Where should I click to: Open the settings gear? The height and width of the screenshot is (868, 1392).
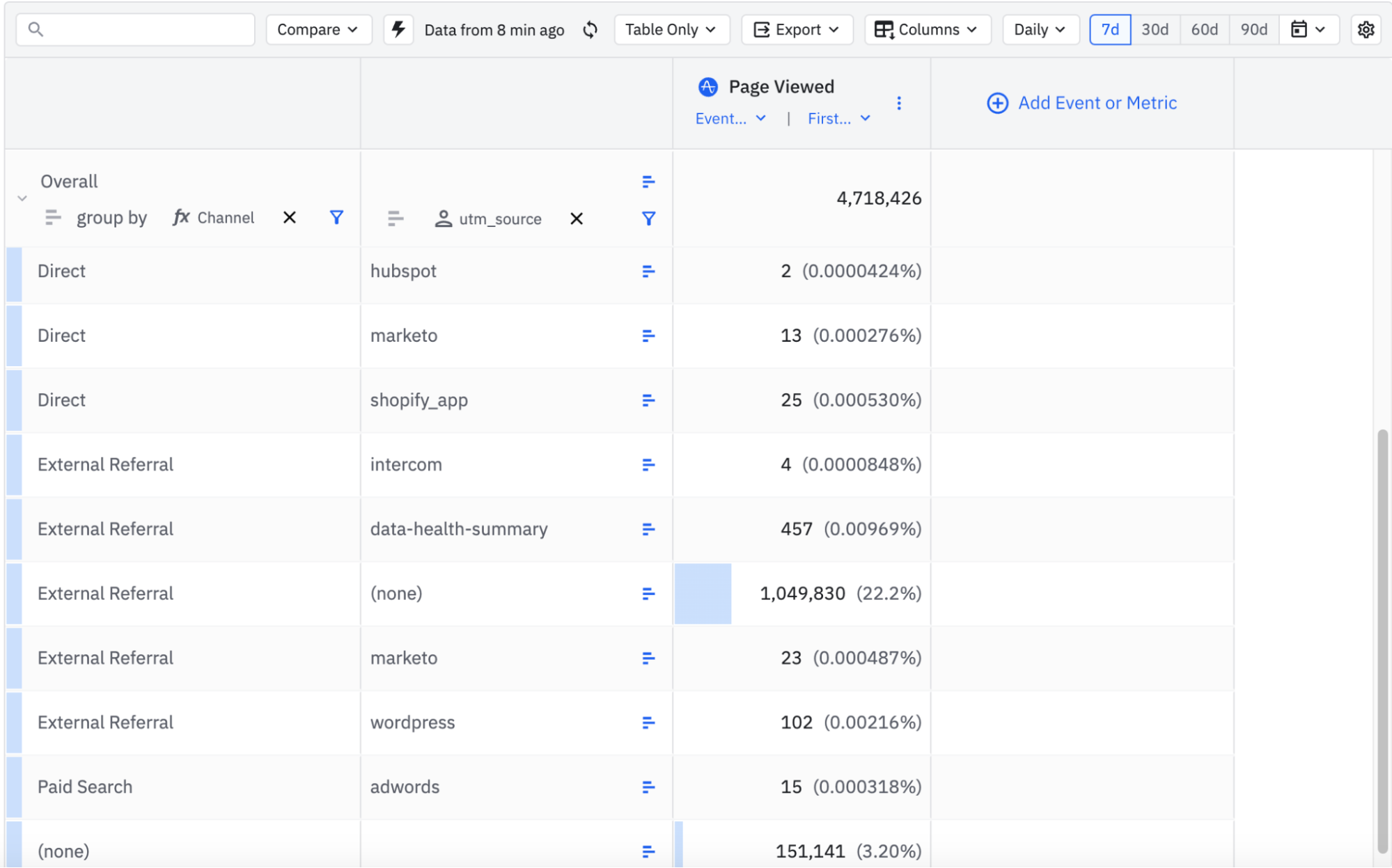tap(1366, 29)
